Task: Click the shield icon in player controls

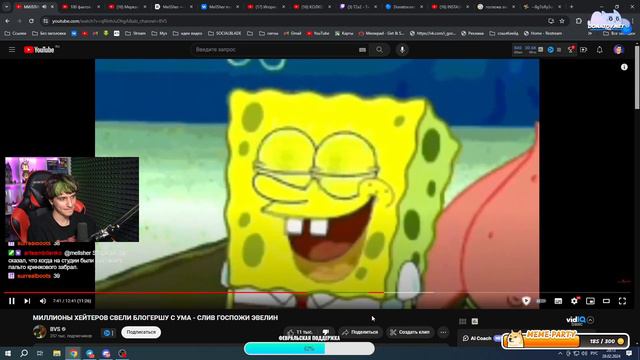Action: [526, 301]
